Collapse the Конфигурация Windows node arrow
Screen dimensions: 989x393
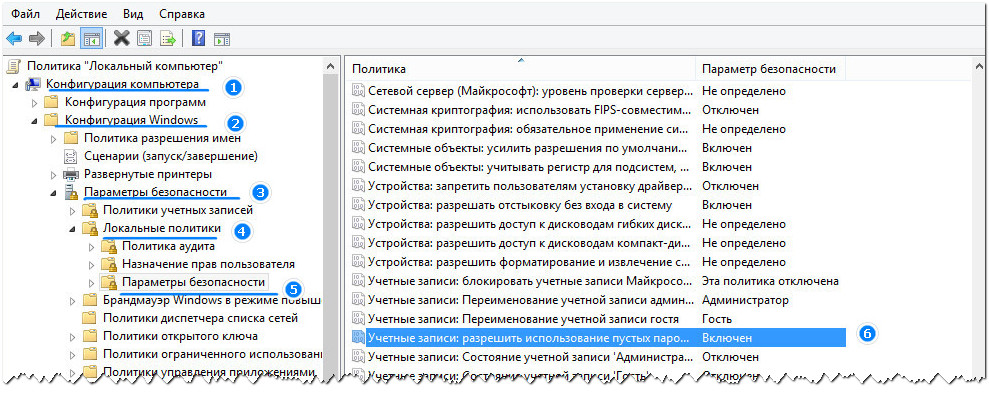pyautogui.click(x=34, y=121)
